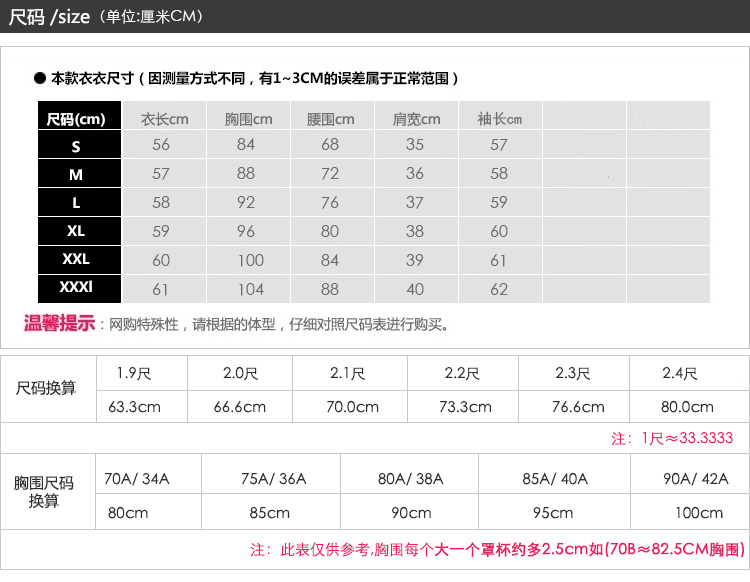The height and width of the screenshot is (582, 750).
Task: Click waist value 80 in XL row
Action: [x=330, y=231]
